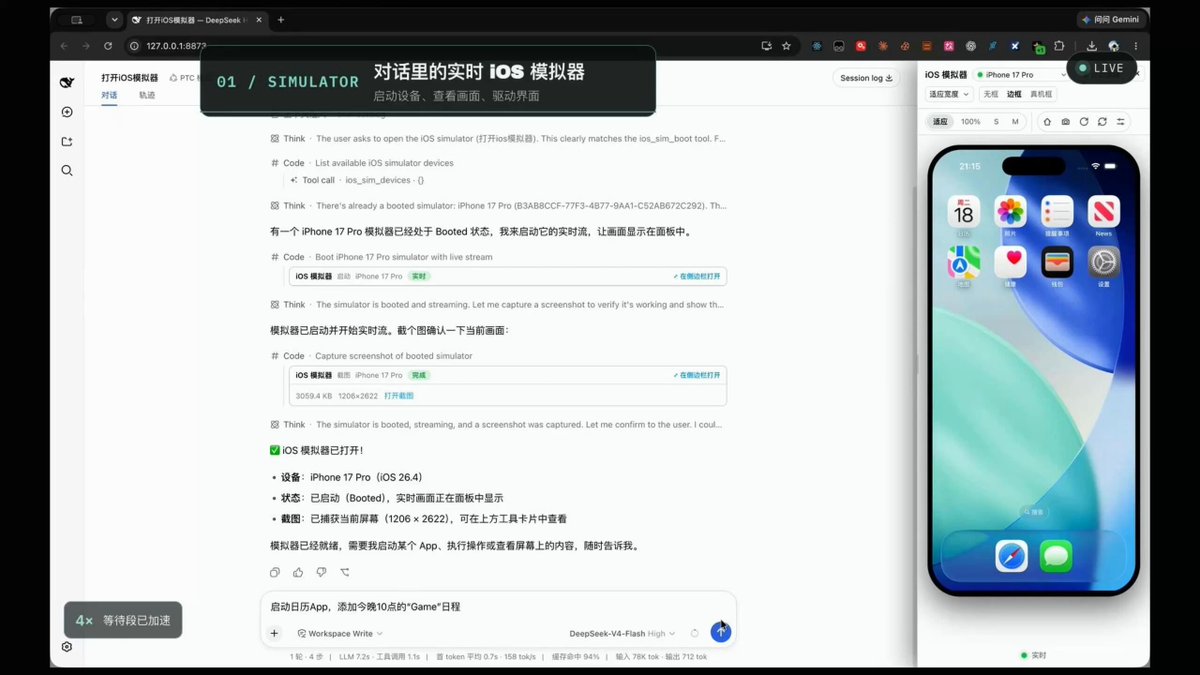This screenshot has height=675, width=1200.
Task: Tap the search pill on simulator home screen
Action: pyautogui.click(x=1034, y=511)
